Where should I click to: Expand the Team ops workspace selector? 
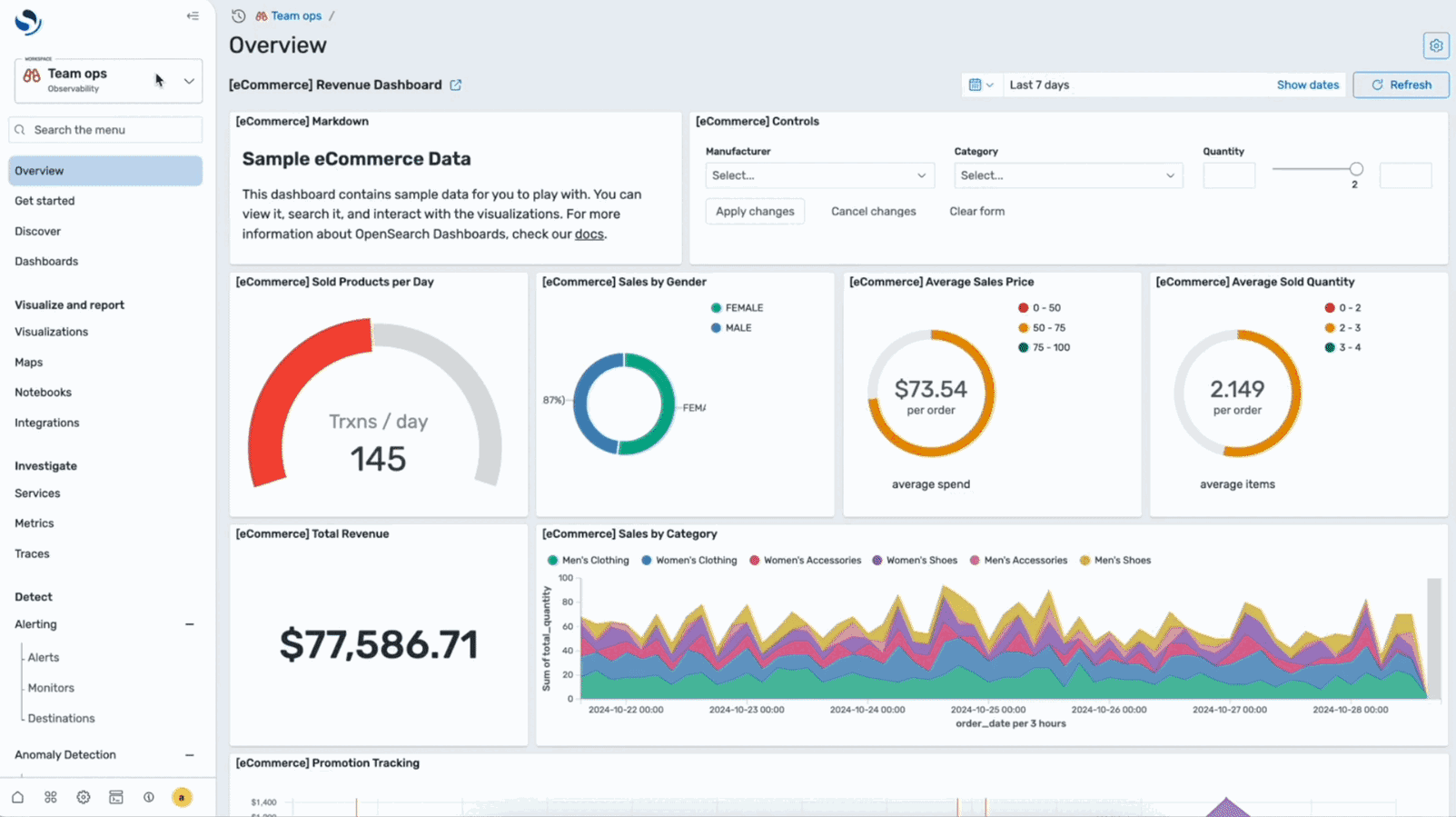pyautogui.click(x=188, y=81)
